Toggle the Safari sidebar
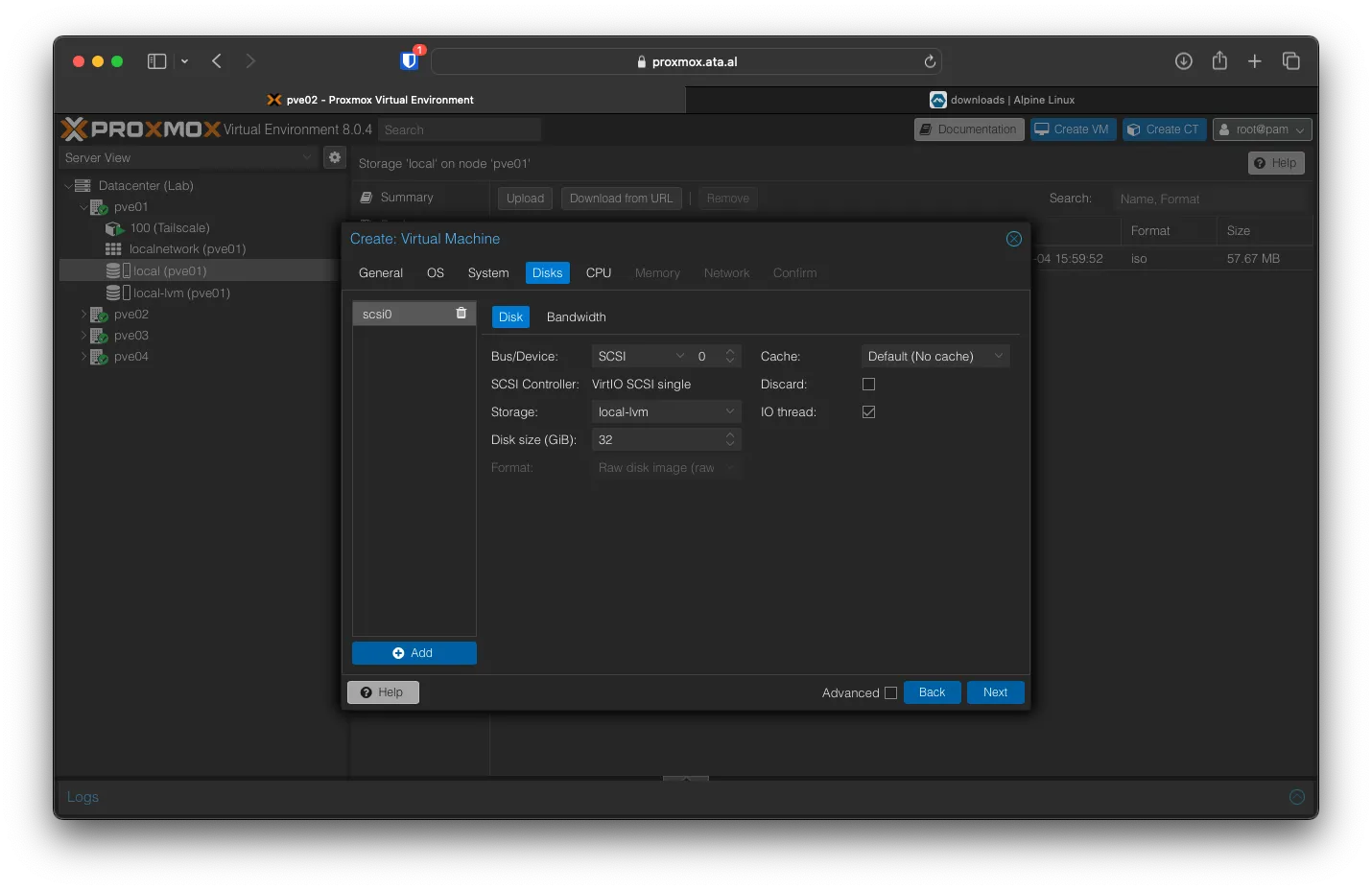 [x=157, y=61]
